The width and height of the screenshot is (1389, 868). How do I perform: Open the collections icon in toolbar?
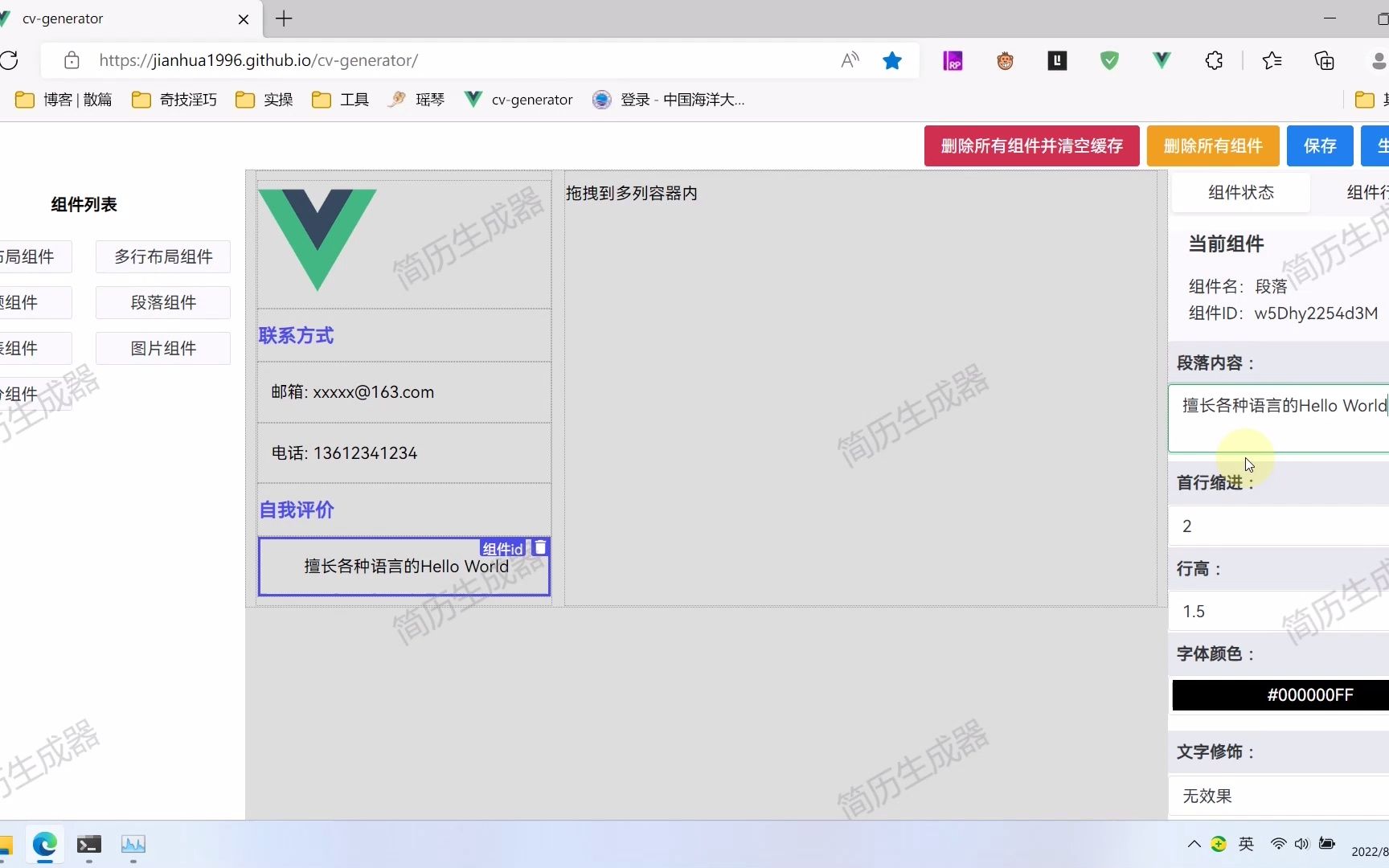tap(1324, 60)
